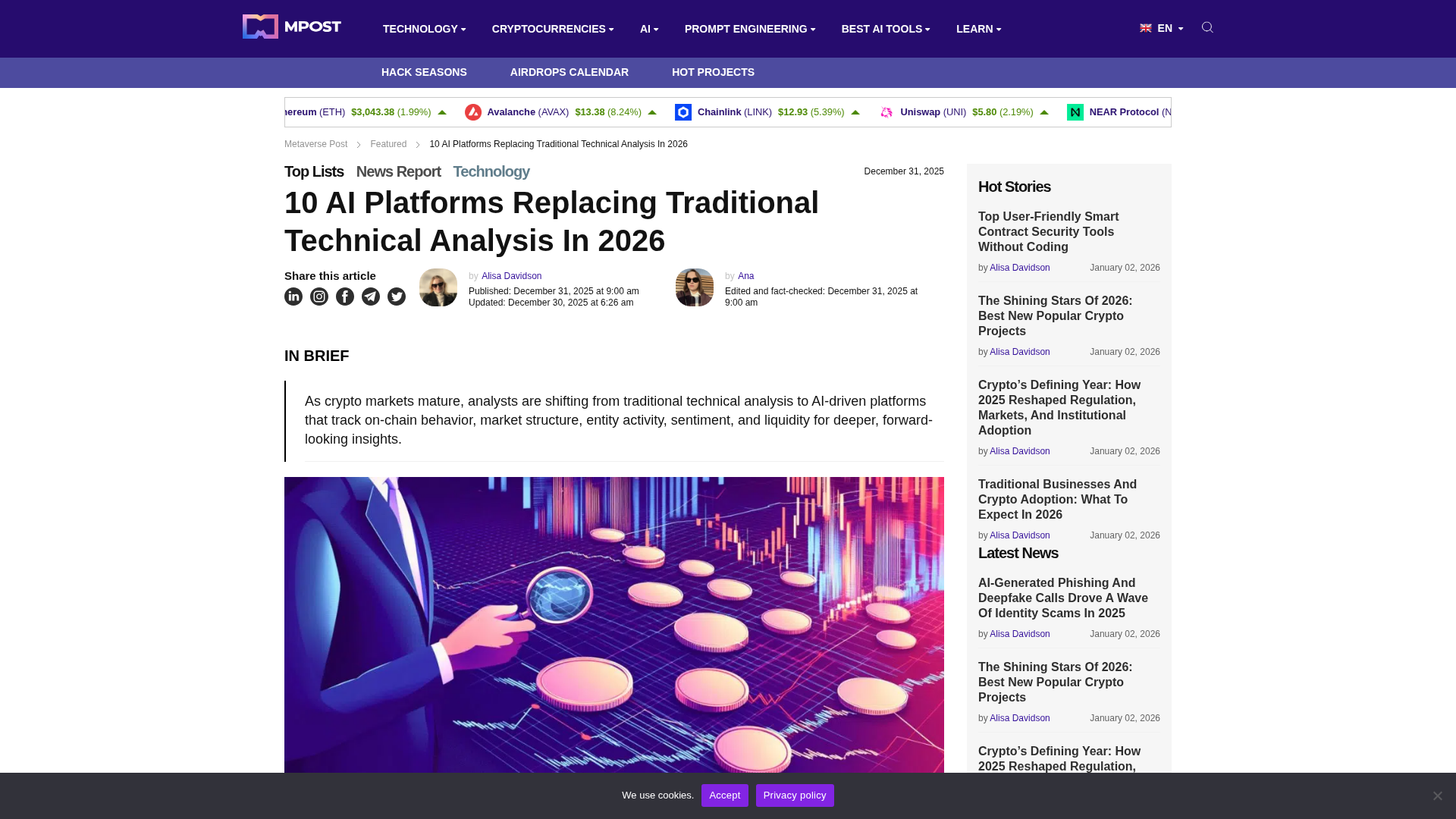This screenshot has height=819, width=1456.
Task: Share article via LinkedIn icon
Action: click(x=293, y=297)
